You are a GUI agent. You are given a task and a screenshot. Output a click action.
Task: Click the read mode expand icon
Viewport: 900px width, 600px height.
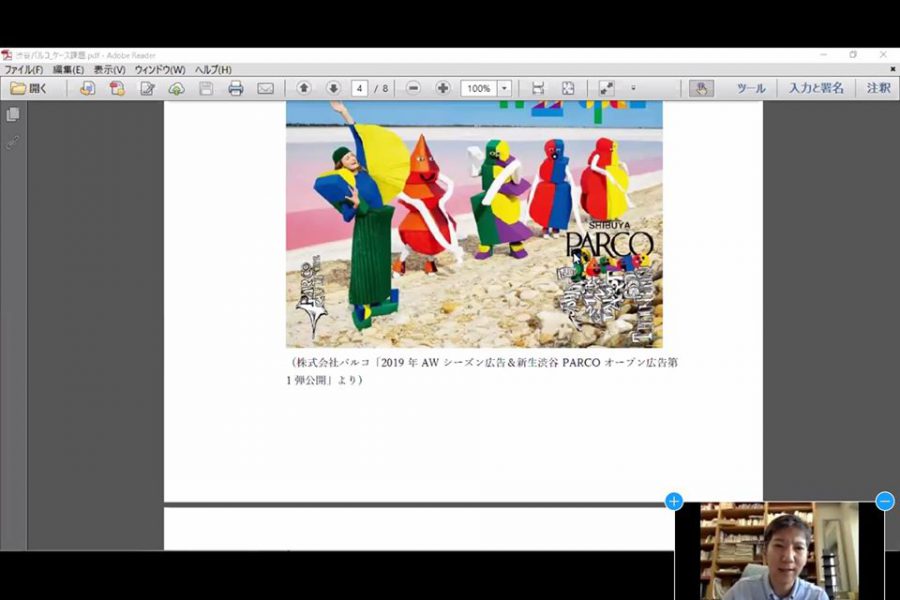[x=607, y=88]
